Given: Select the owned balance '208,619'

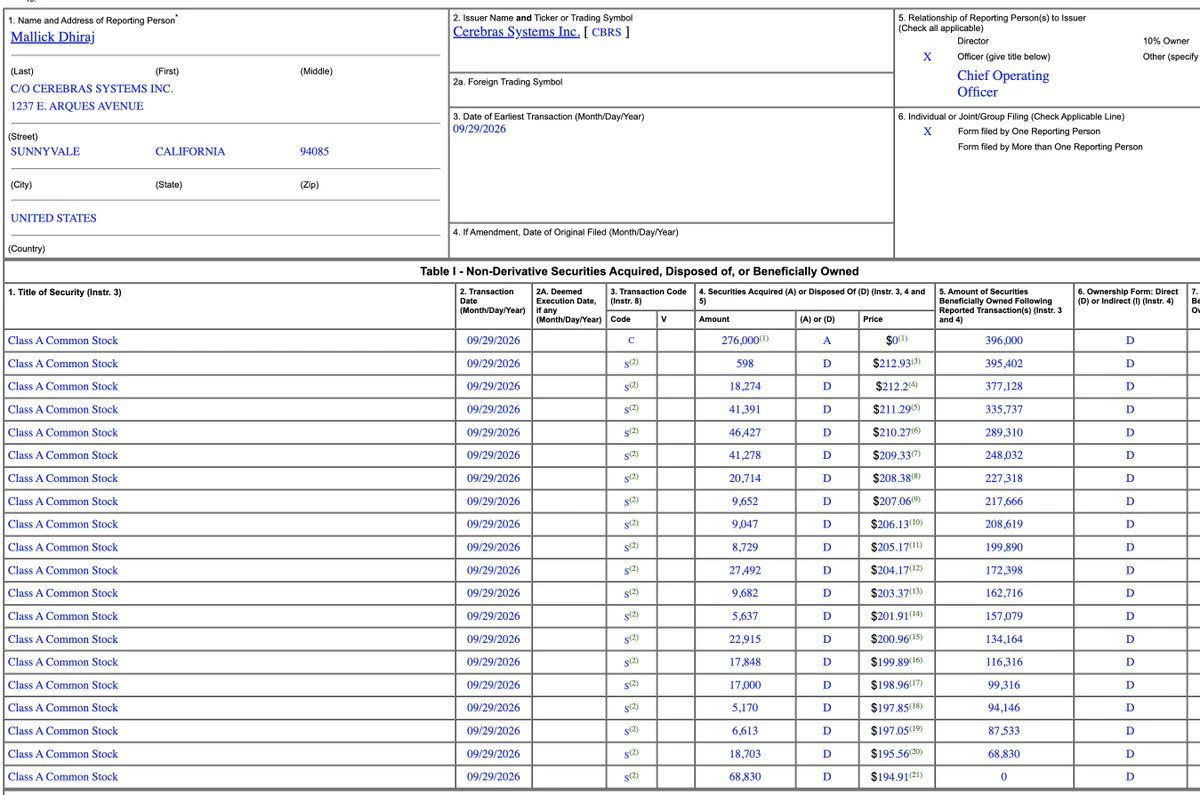Looking at the screenshot, I should click(x=1003, y=524).
